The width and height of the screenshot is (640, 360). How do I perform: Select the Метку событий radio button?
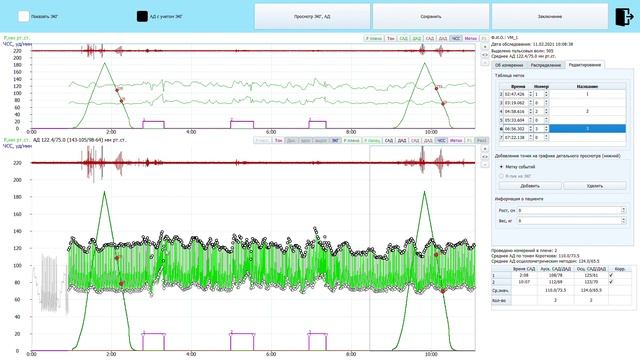click(502, 167)
